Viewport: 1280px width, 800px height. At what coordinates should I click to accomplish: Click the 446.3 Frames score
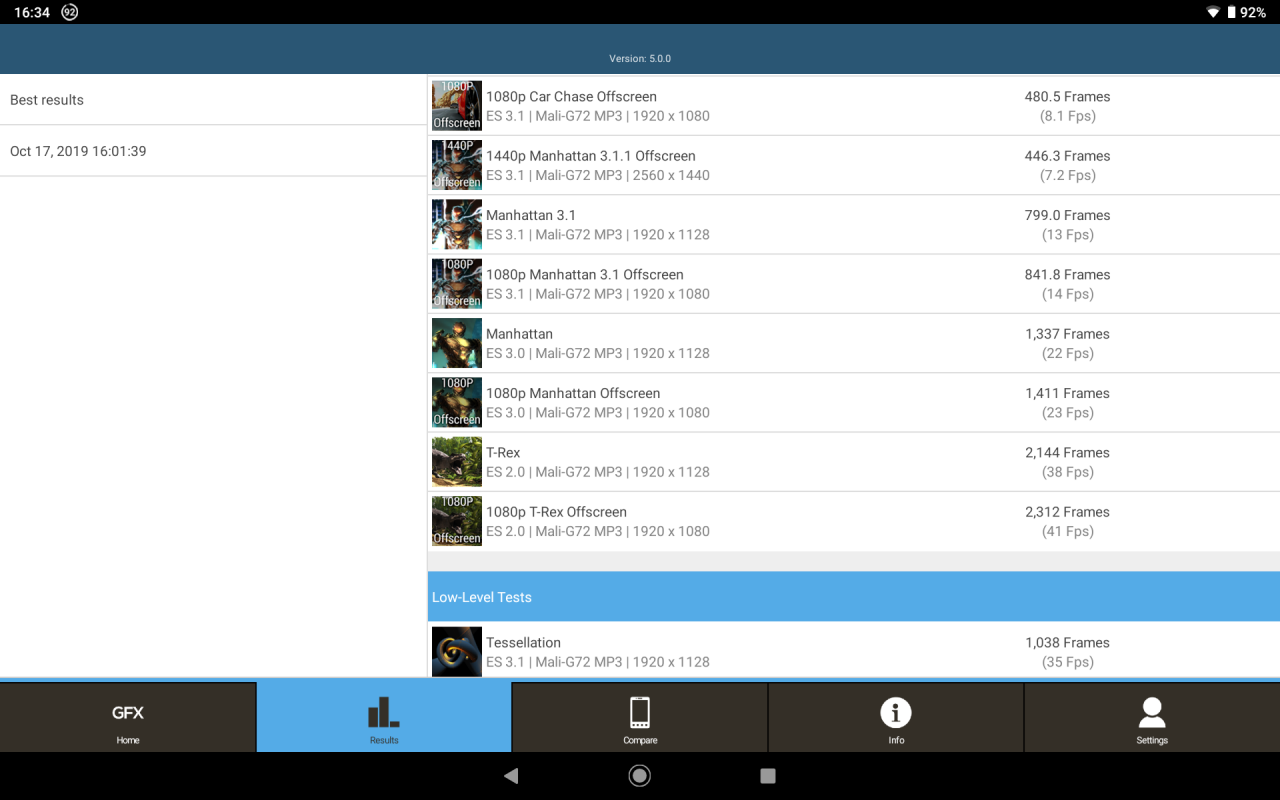[1067, 156]
